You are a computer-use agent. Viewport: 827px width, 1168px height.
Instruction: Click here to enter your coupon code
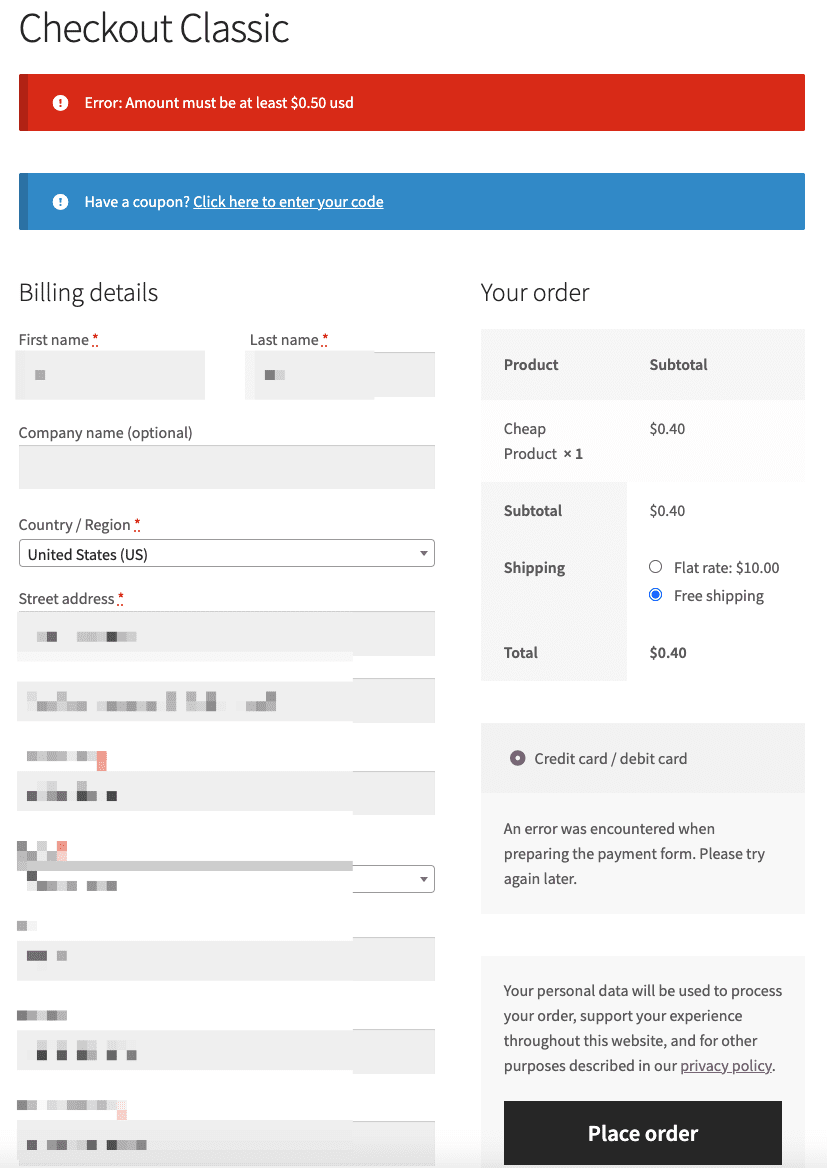[288, 201]
